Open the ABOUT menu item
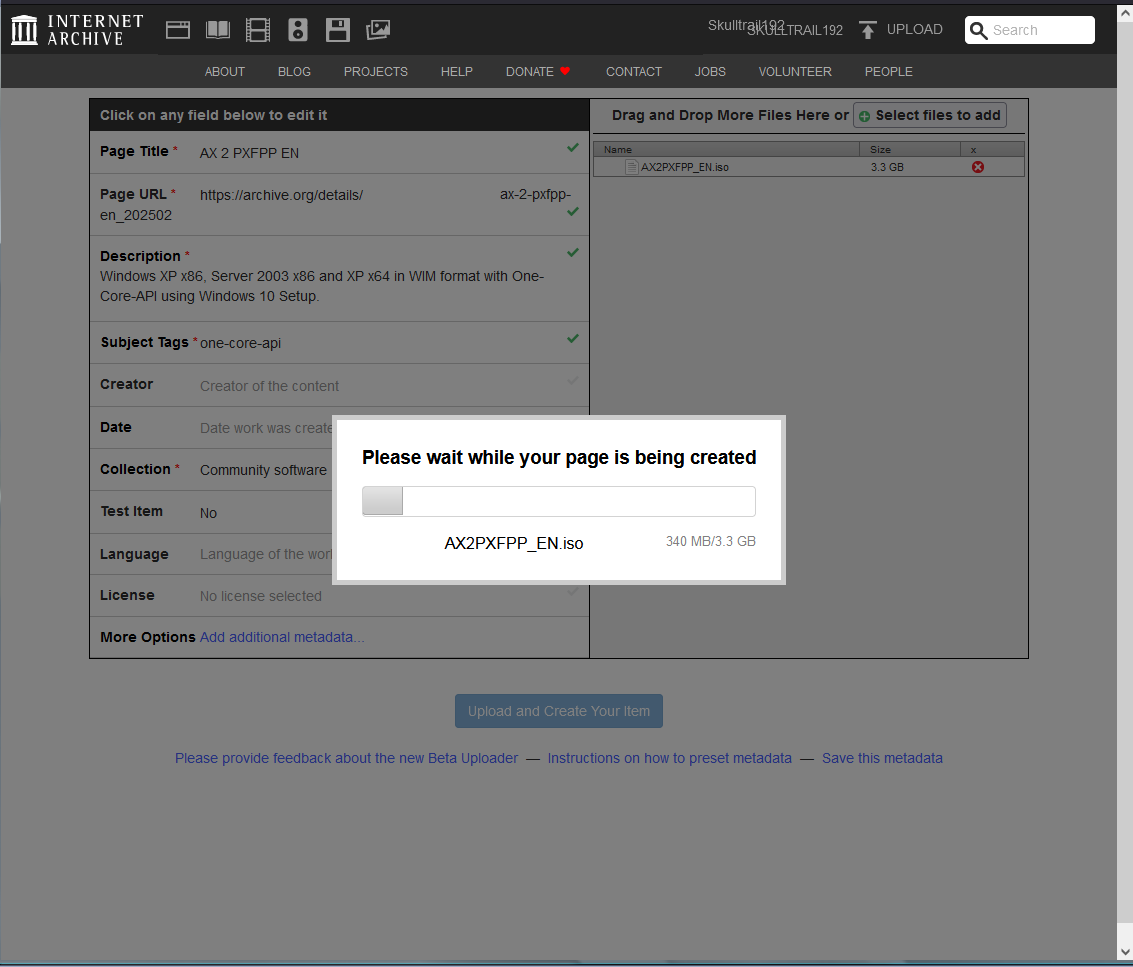Screen dimensions: 1133x967 pyautogui.click(x=225, y=72)
